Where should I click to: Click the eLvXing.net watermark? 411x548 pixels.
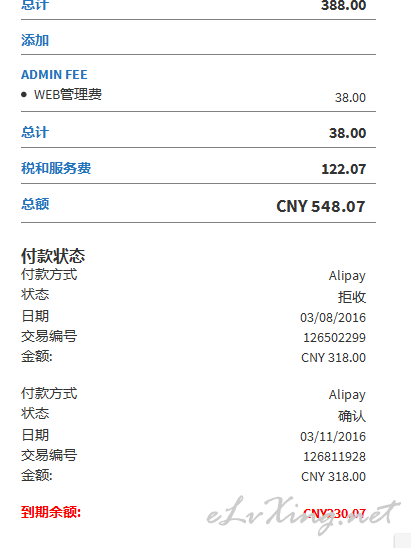pyautogui.click(x=303, y=515)
